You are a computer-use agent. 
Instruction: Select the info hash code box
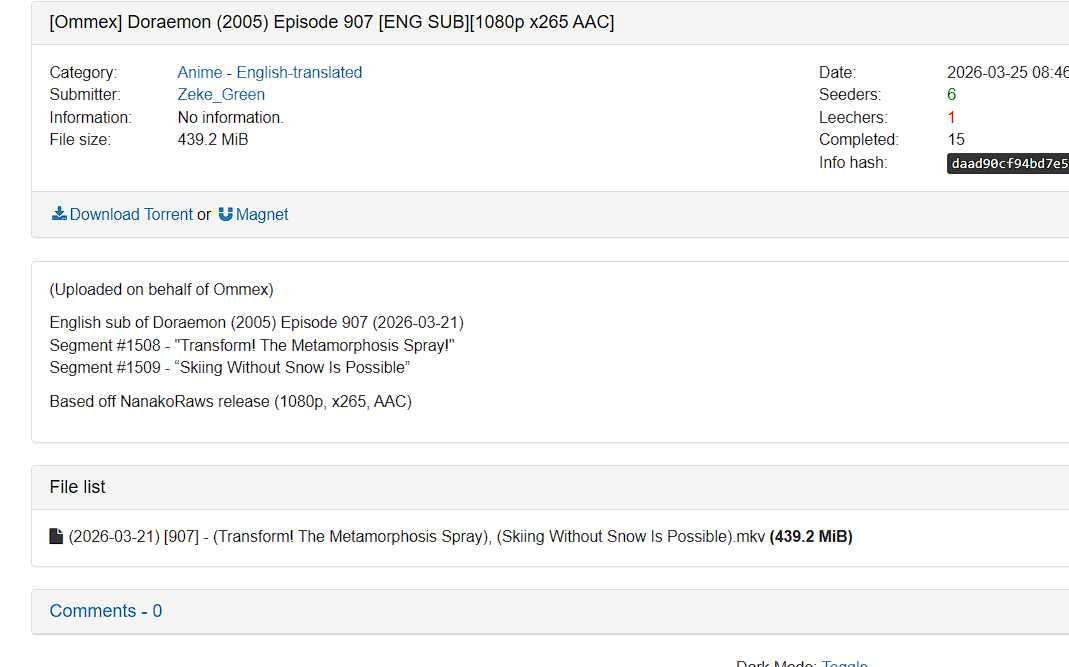1008,164
